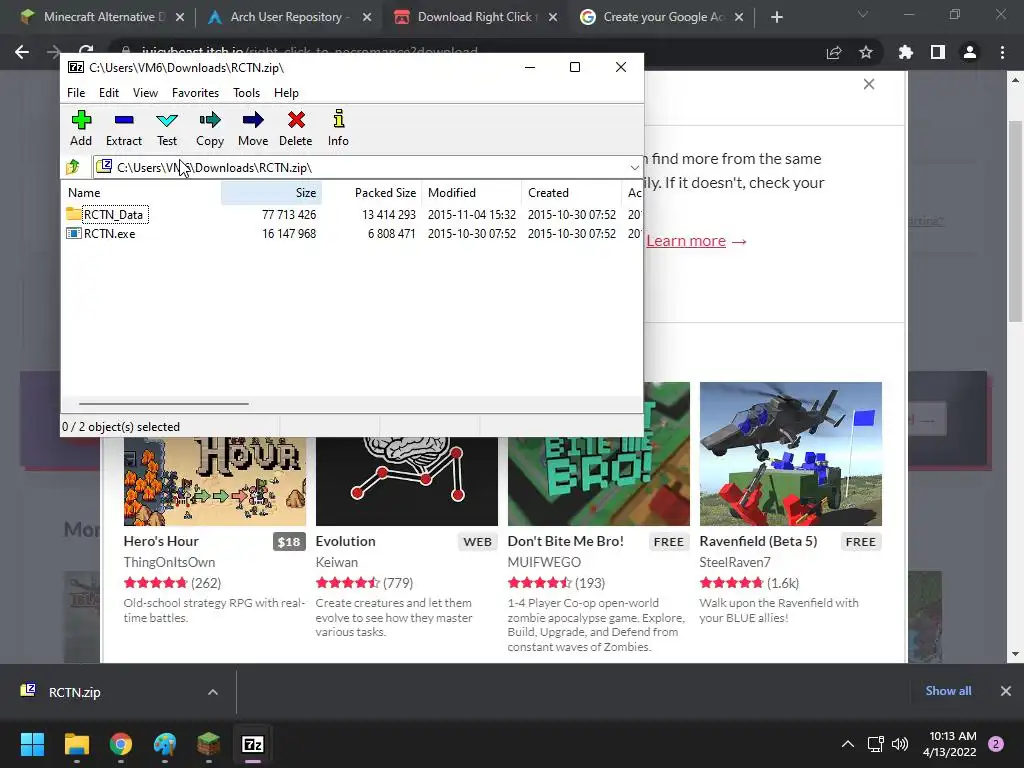Toggle Chrome side panel icon
The image size is (1024, 768).
click(938, 52)
